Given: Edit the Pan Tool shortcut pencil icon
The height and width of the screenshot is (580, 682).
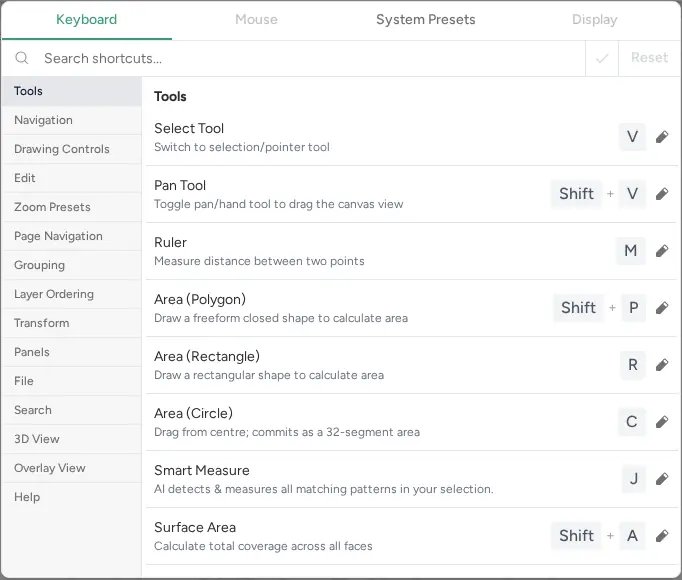Looking at the screenshot, I should (x=662, y=194).
